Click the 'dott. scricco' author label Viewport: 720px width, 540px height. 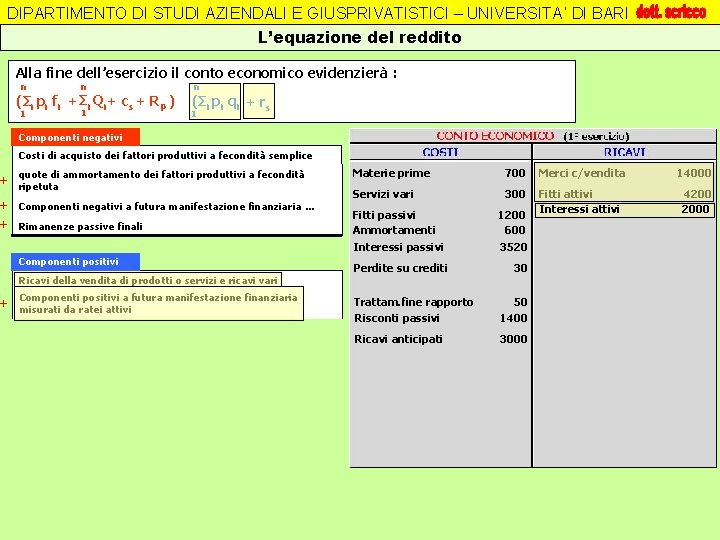[671, 11]
